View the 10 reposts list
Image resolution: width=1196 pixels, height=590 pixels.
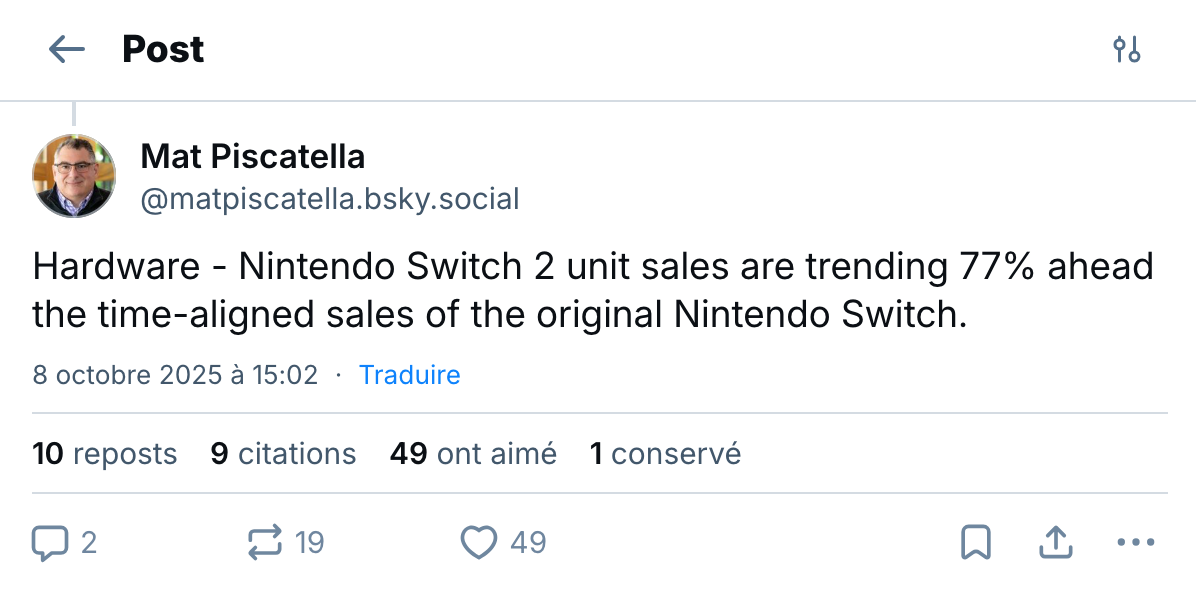(105, 454)
